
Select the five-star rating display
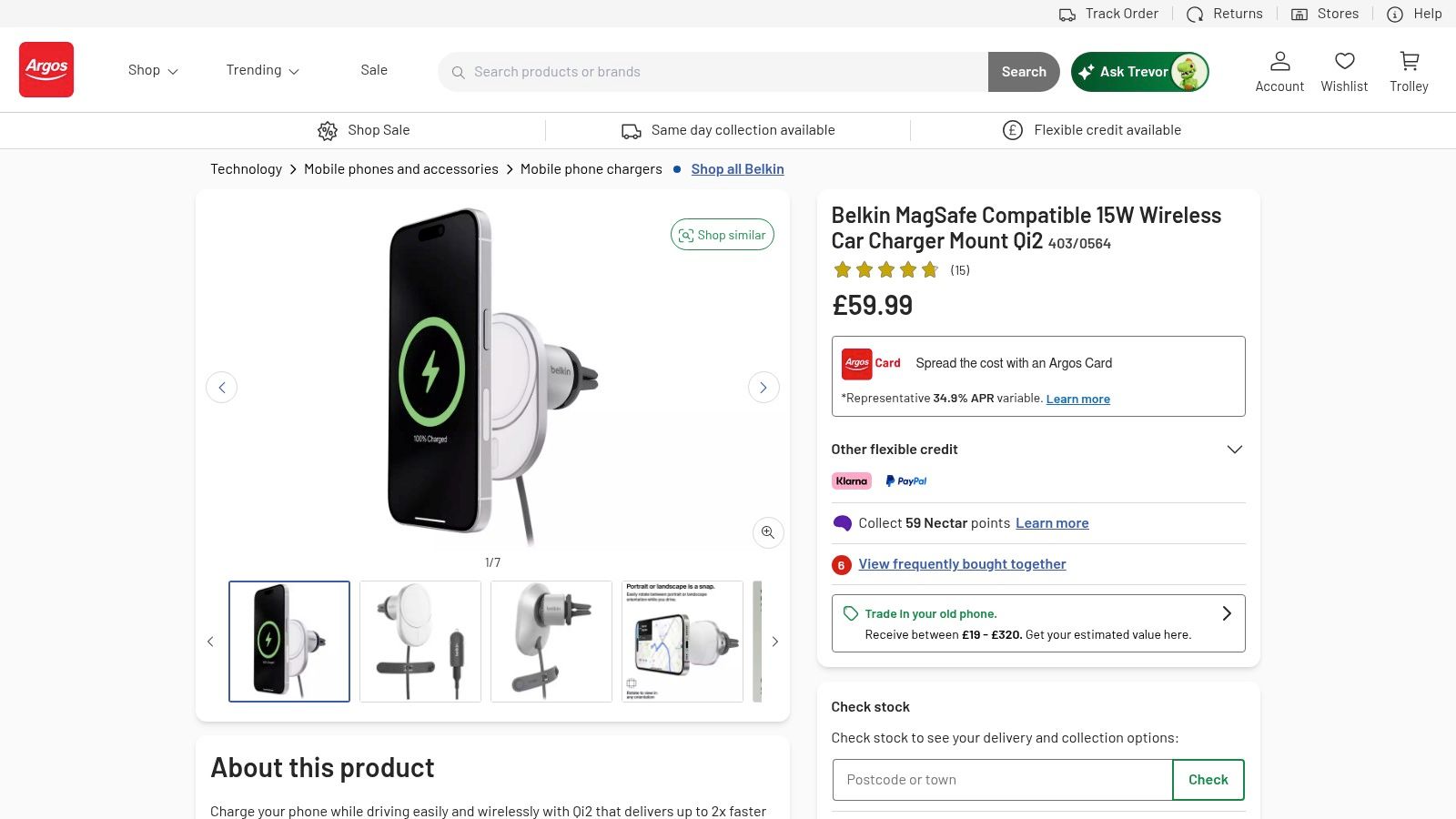coord(885,269)
